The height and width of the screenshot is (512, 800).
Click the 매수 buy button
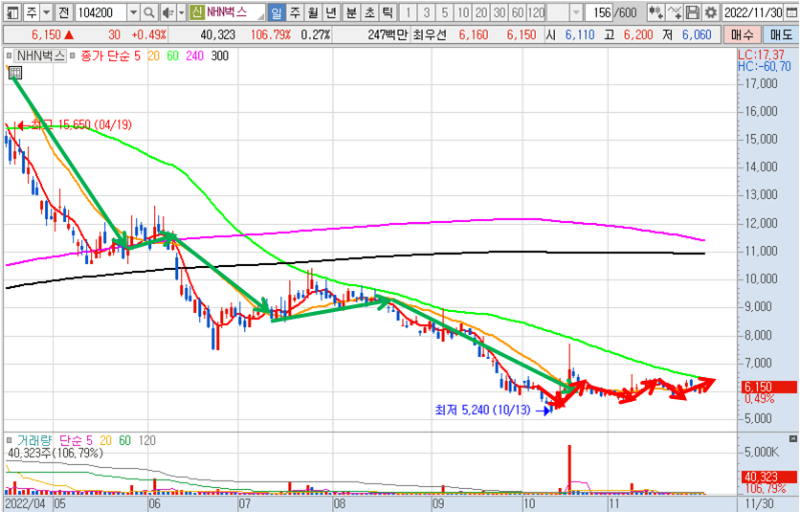[742, 35]
